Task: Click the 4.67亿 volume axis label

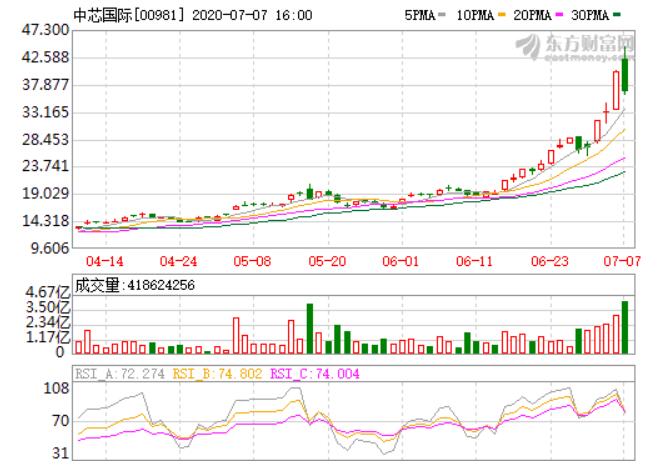Action: (48, 292)
